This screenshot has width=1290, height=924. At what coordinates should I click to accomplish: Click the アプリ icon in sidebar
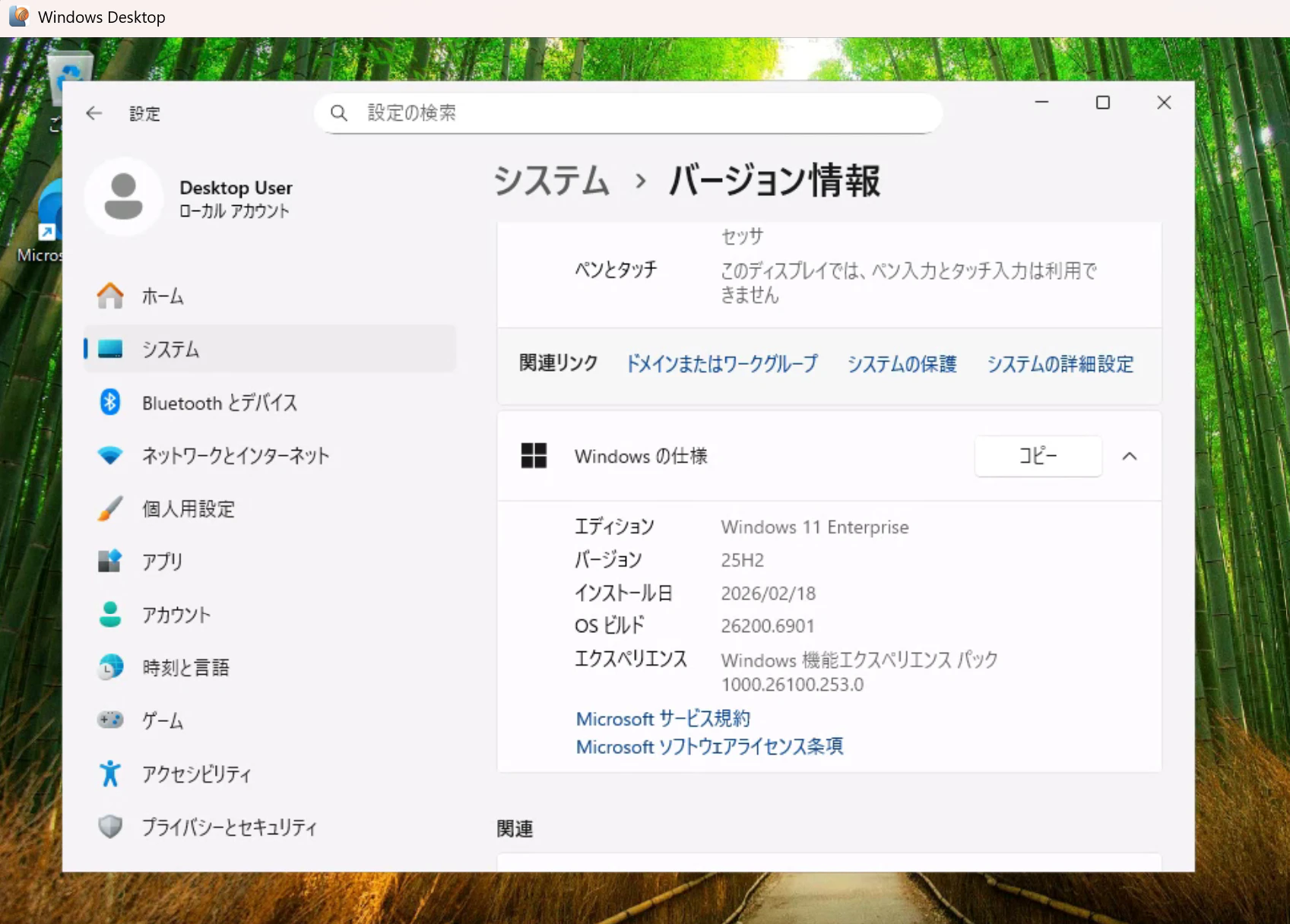[110, 562]
